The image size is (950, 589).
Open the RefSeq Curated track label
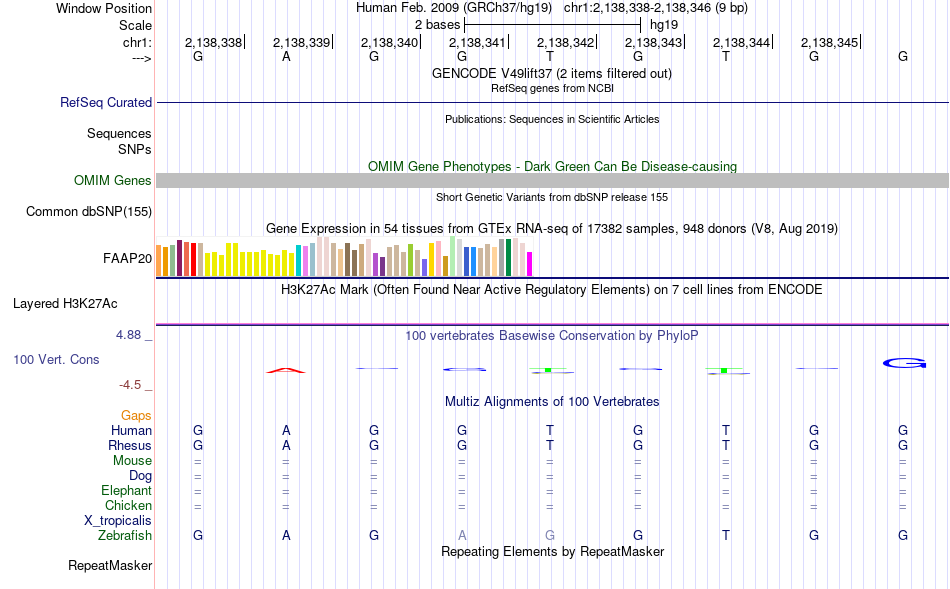[106, 102]
